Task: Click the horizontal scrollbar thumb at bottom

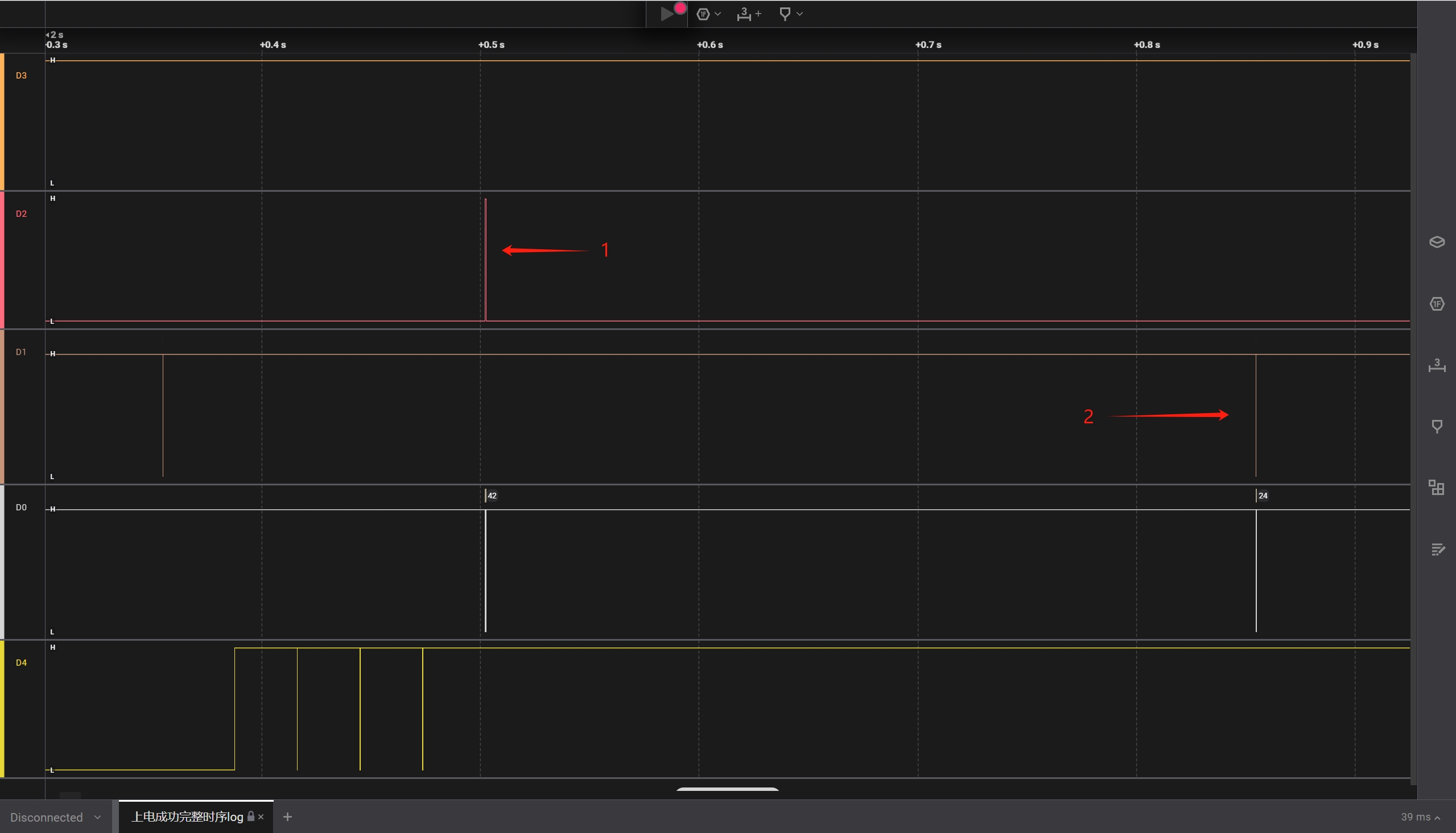Action: (x=727, y=789)
